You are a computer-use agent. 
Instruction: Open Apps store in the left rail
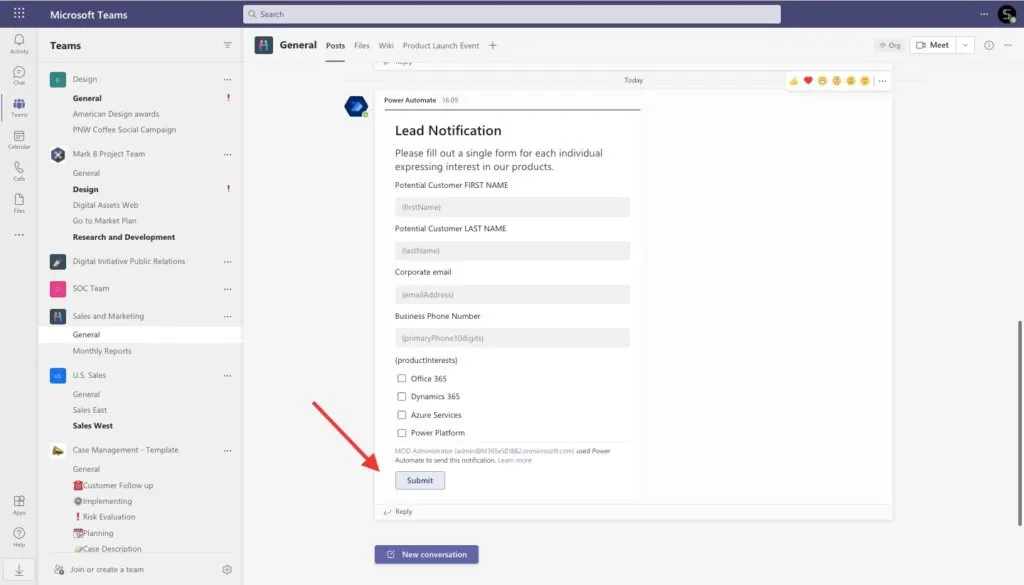click(19, 504)
